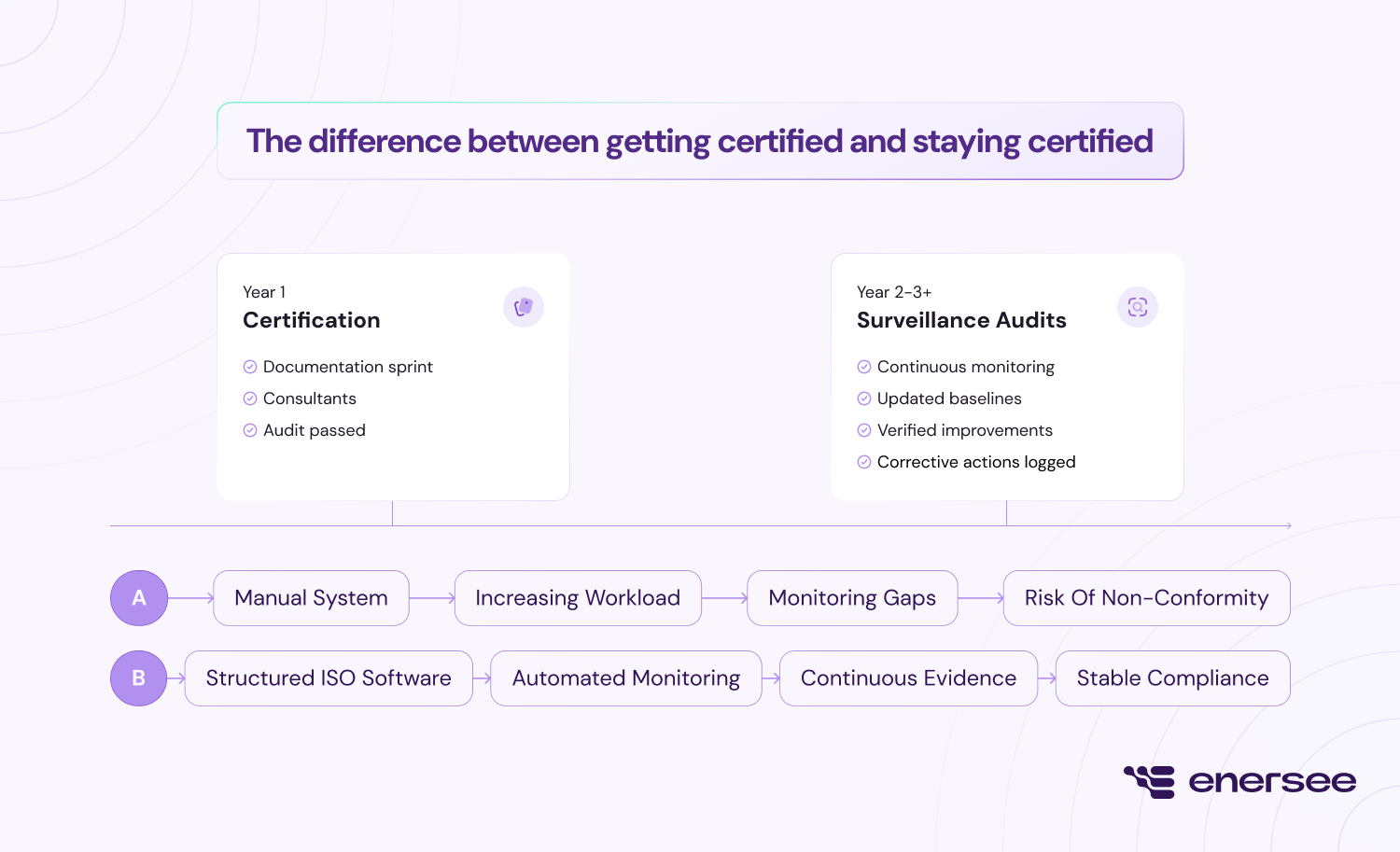
Task: Click the title banner about staying certified
Action: [700, 141]
